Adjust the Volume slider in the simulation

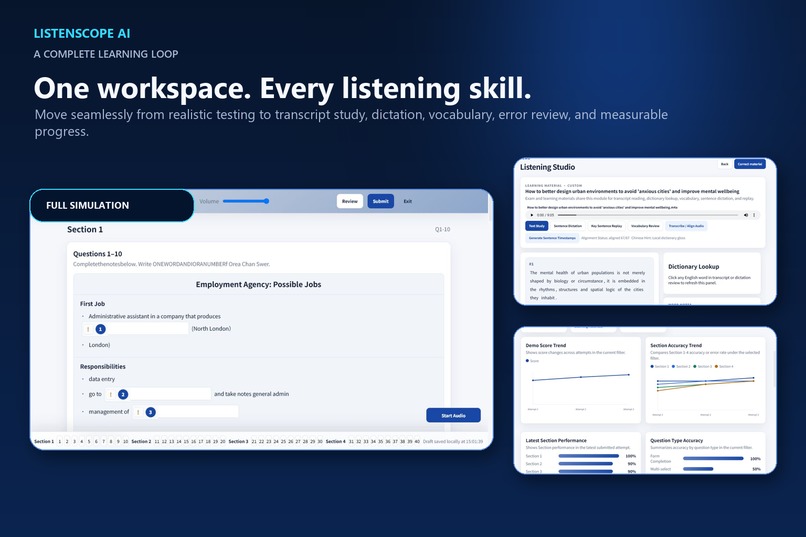[x=246, y=201]
